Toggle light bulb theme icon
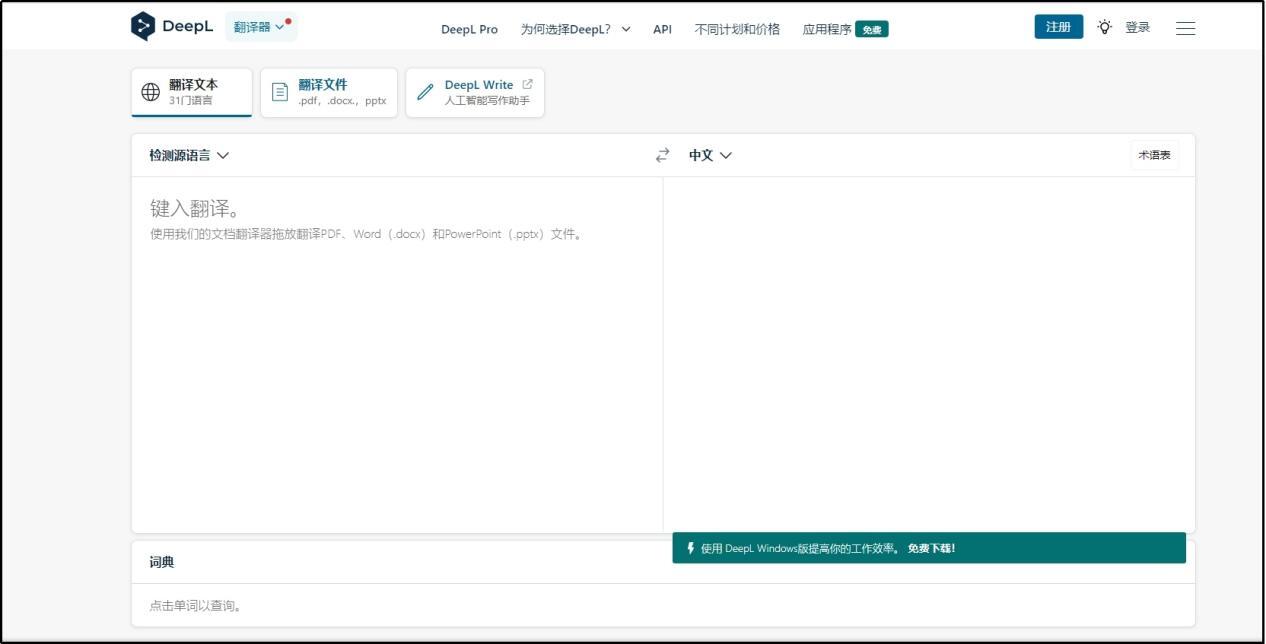1266x644 pixels. pyautogui.click(x=1104, y=28)
